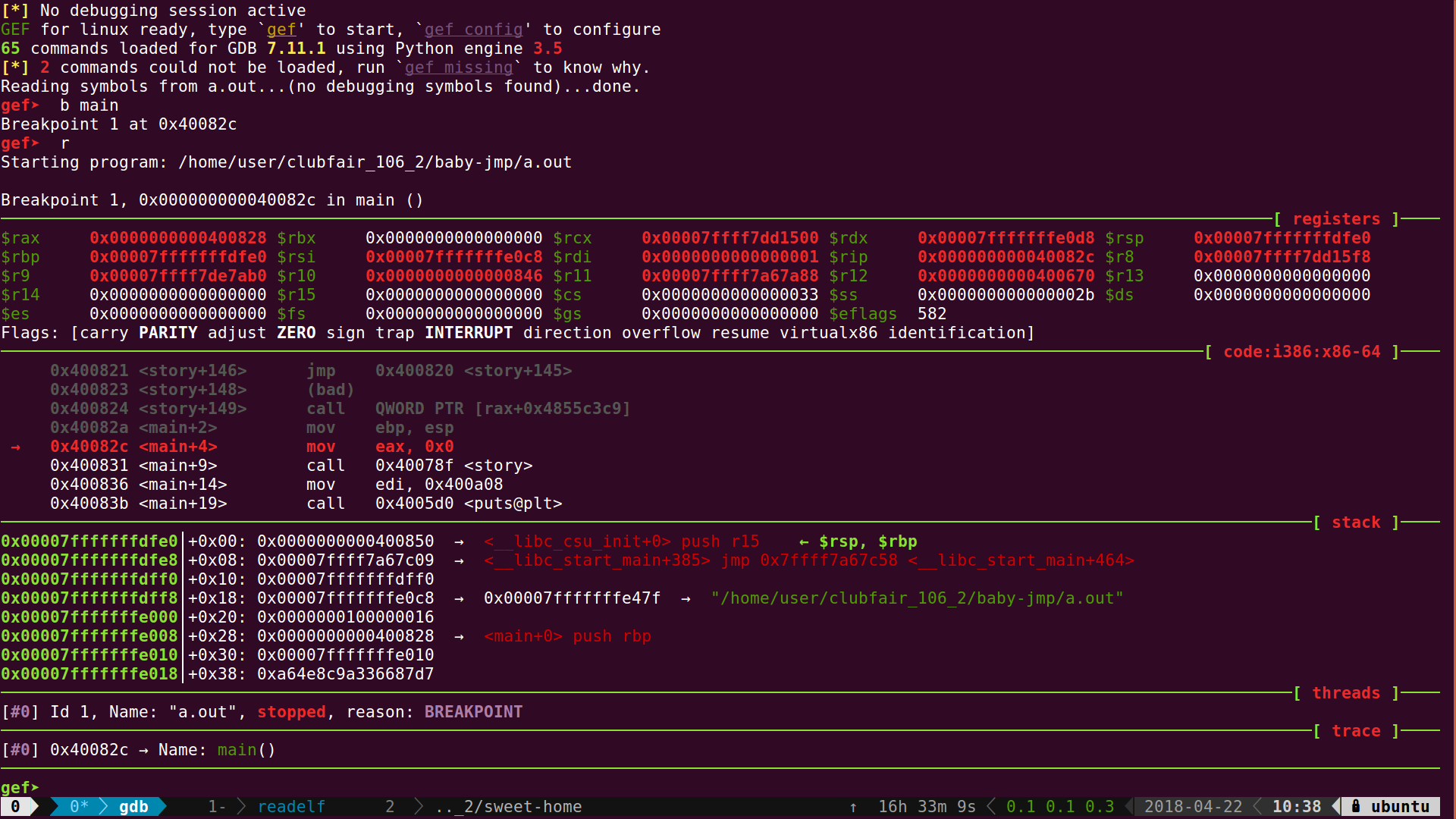Click the arrow in trace line before Name
The height and width of the screenshot is (819, 1456).
[x=143, y=750]
